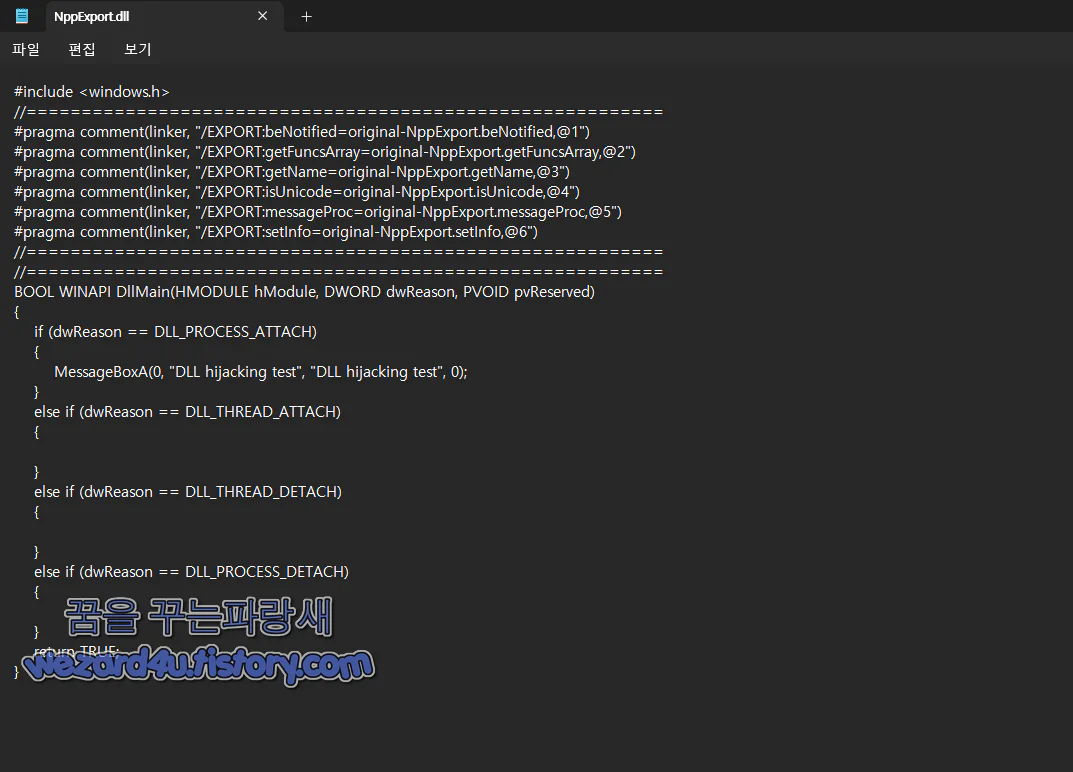This screenshot has width=1073, height=772.
Task: Click the beNotified export pragma line
Action: pos(302,131)
